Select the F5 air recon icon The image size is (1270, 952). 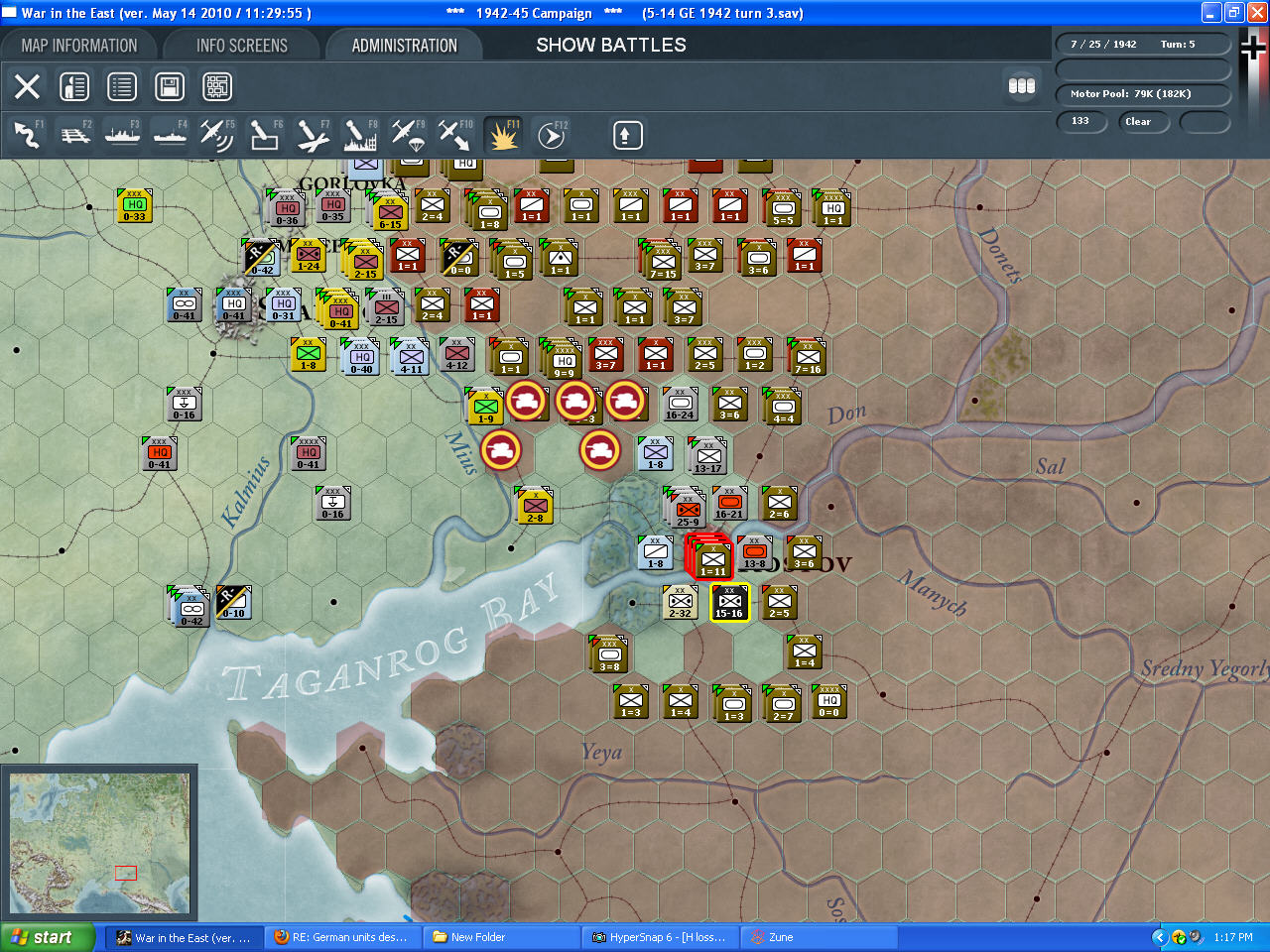[217, 135]
